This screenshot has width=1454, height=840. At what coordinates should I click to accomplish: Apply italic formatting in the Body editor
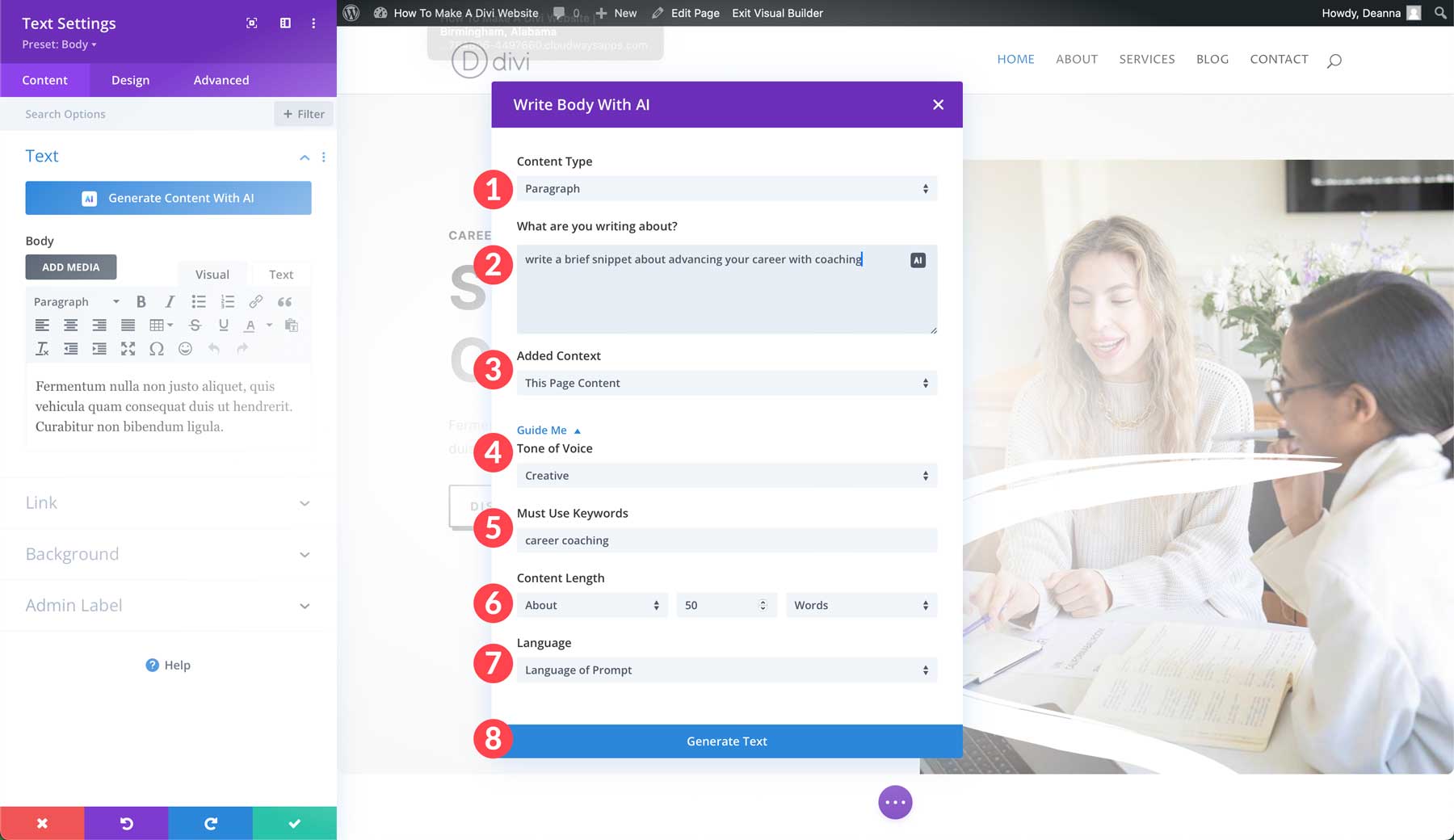(x=170, y=301)
